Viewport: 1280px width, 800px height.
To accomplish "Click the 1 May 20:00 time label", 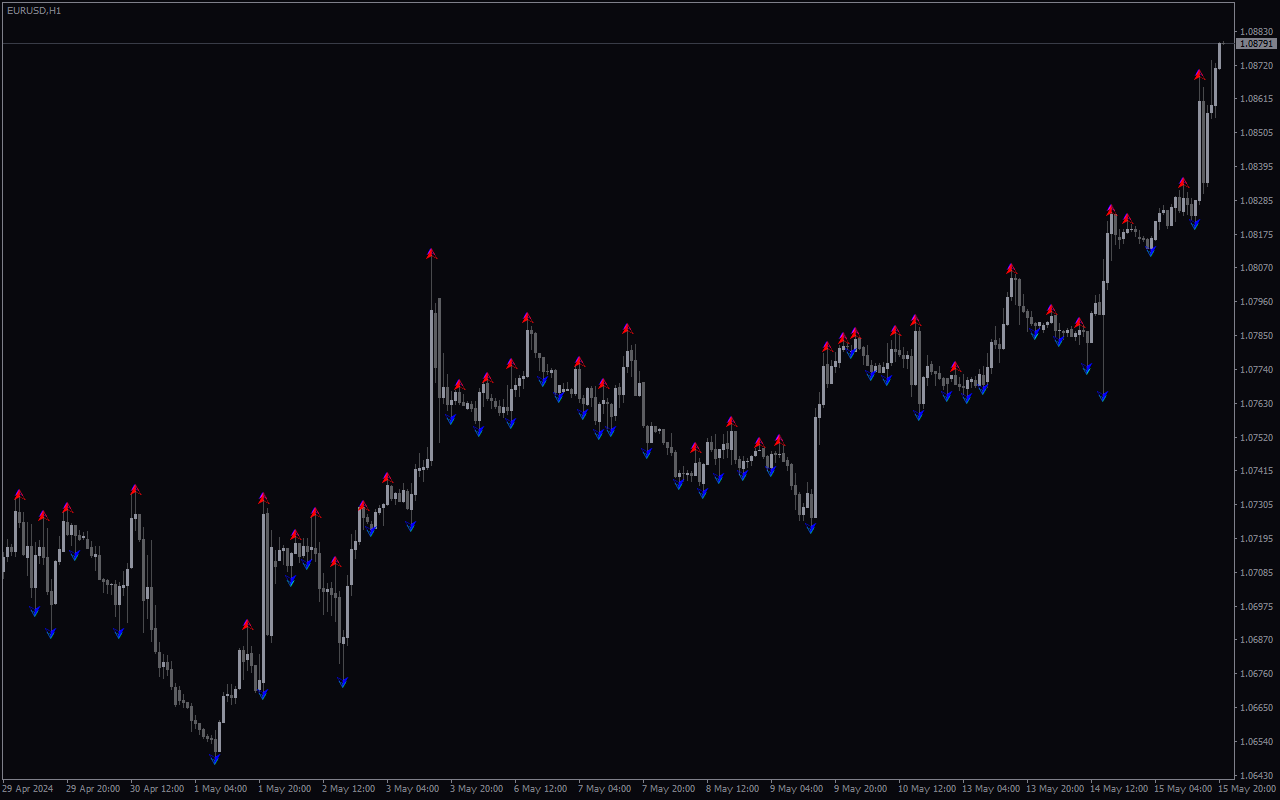I will [284, 789].
